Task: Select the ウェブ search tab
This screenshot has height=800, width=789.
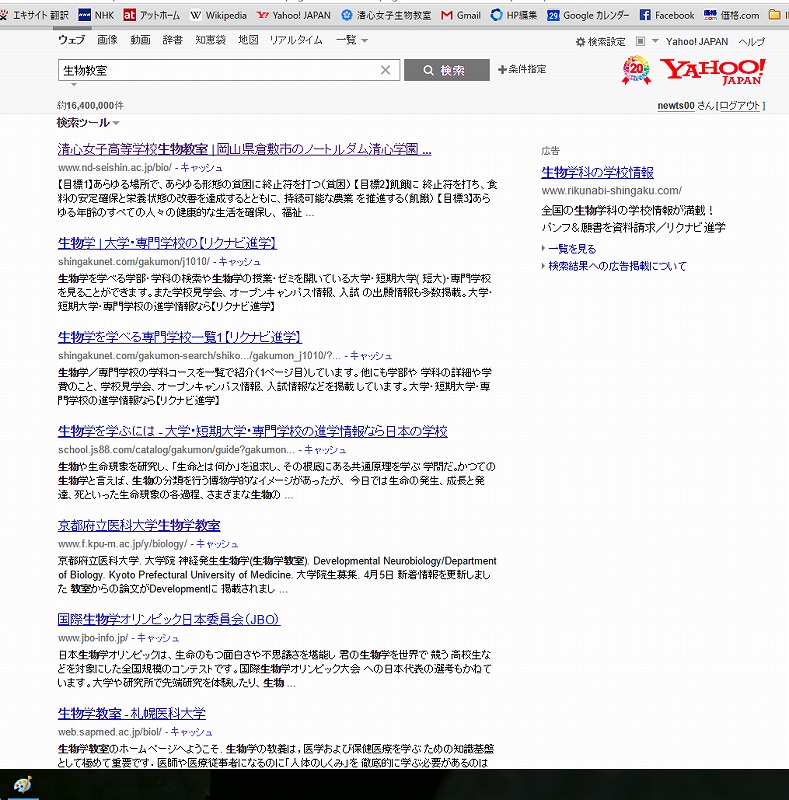Action: 71,40
